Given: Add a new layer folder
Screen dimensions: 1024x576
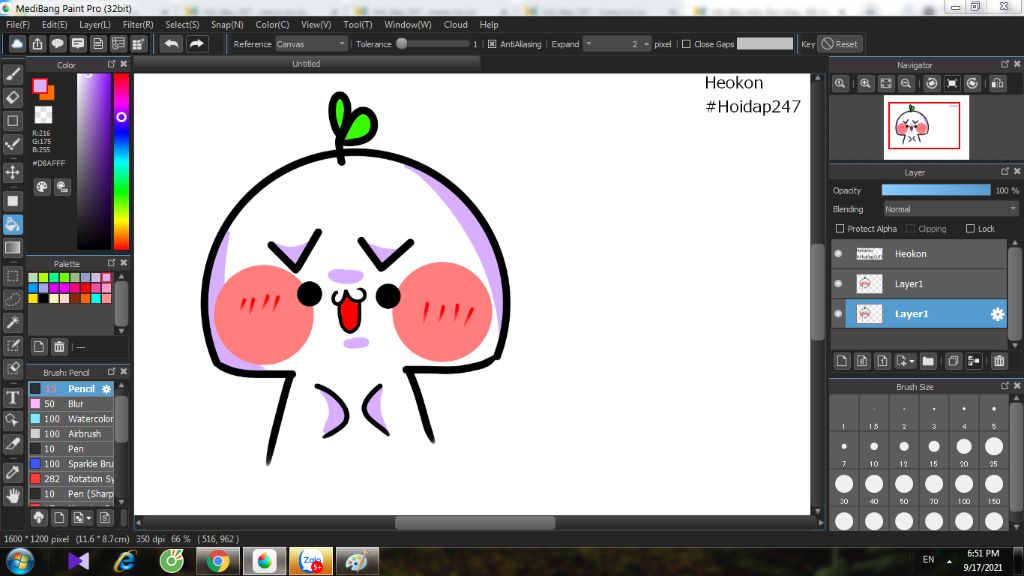Looking at the screenshot, I should pyautogui.click(x=928, y=361).
